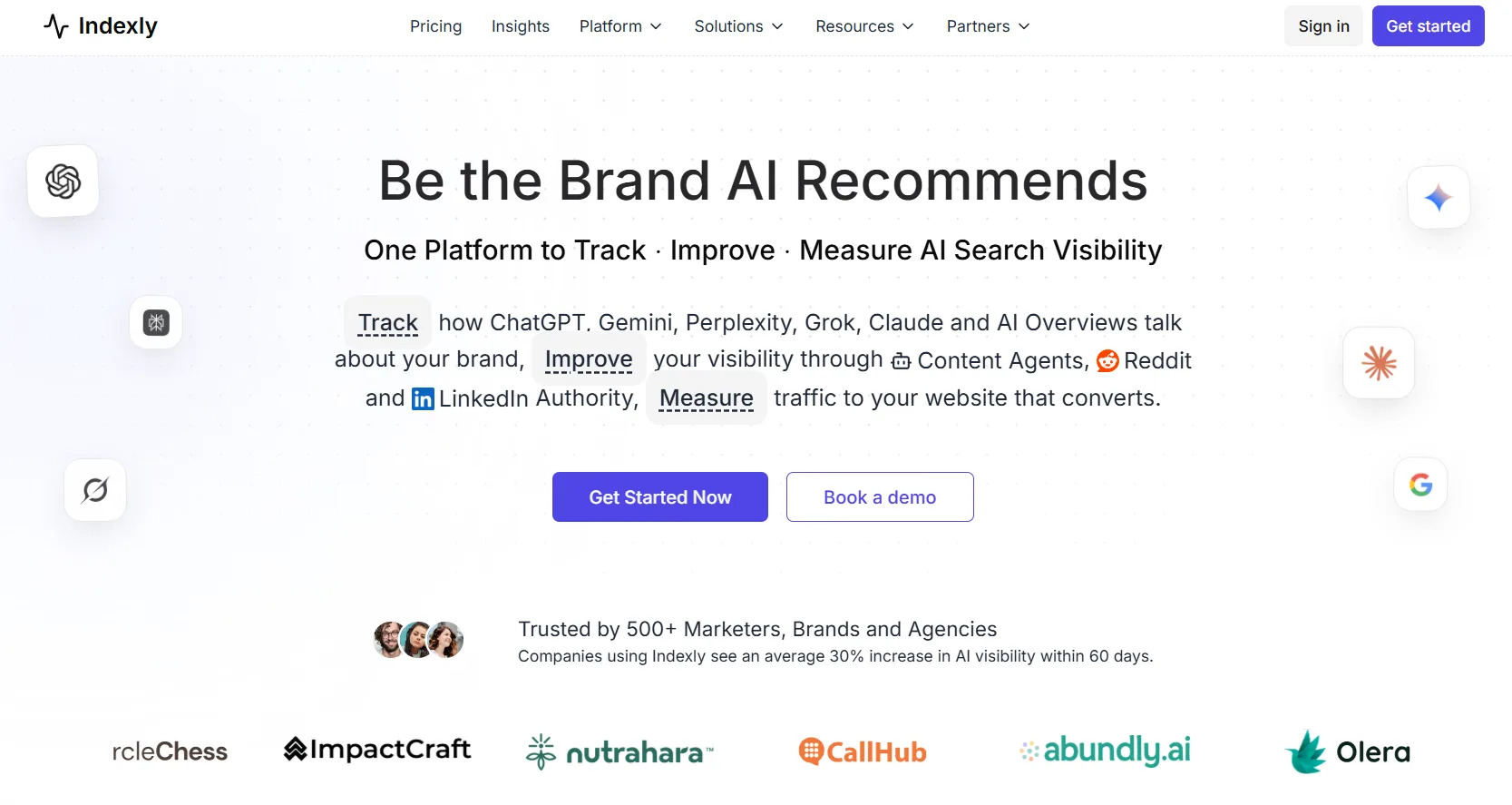This screenshot has width=1512, height=805.
Task: Click the ChatGPT logo icon
Action: pos(63,182)
